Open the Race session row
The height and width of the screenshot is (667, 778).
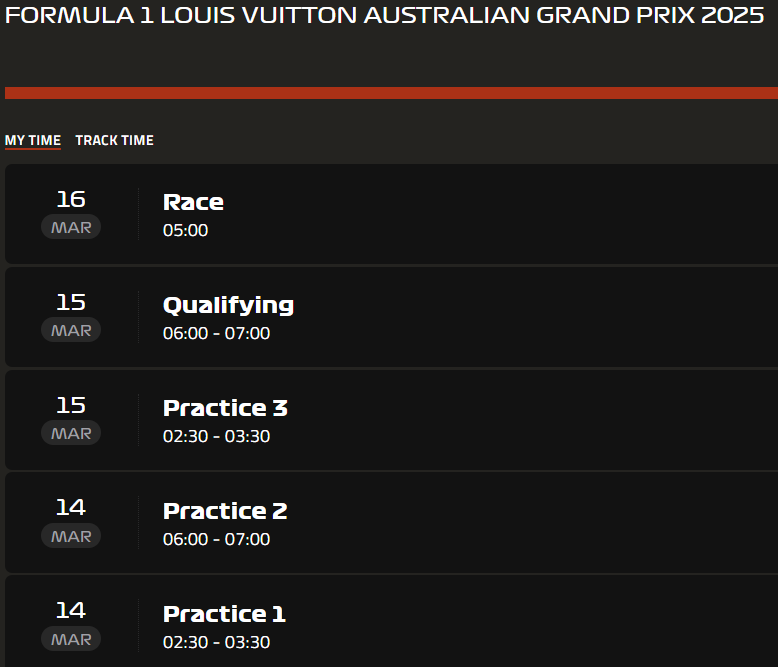click(x=391, y=214)
